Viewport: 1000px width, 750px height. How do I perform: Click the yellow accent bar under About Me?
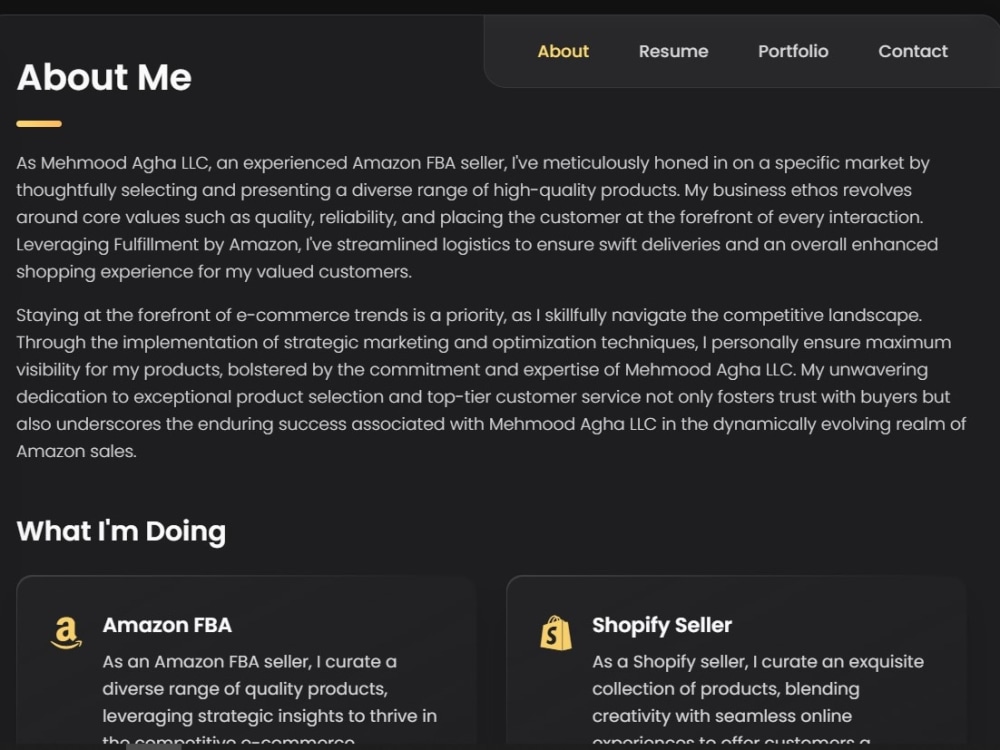(x=39, y=124)
